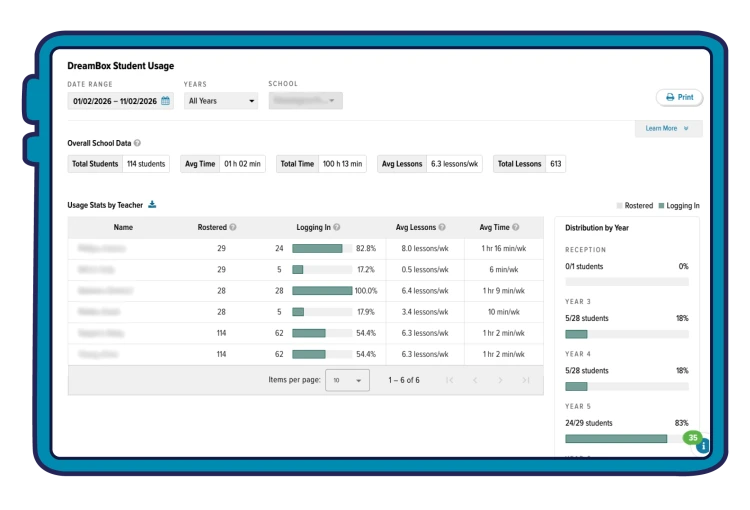Click the Logging In column help icon
Viewport: 750px width, 510px height.
(x=337, y=227)
